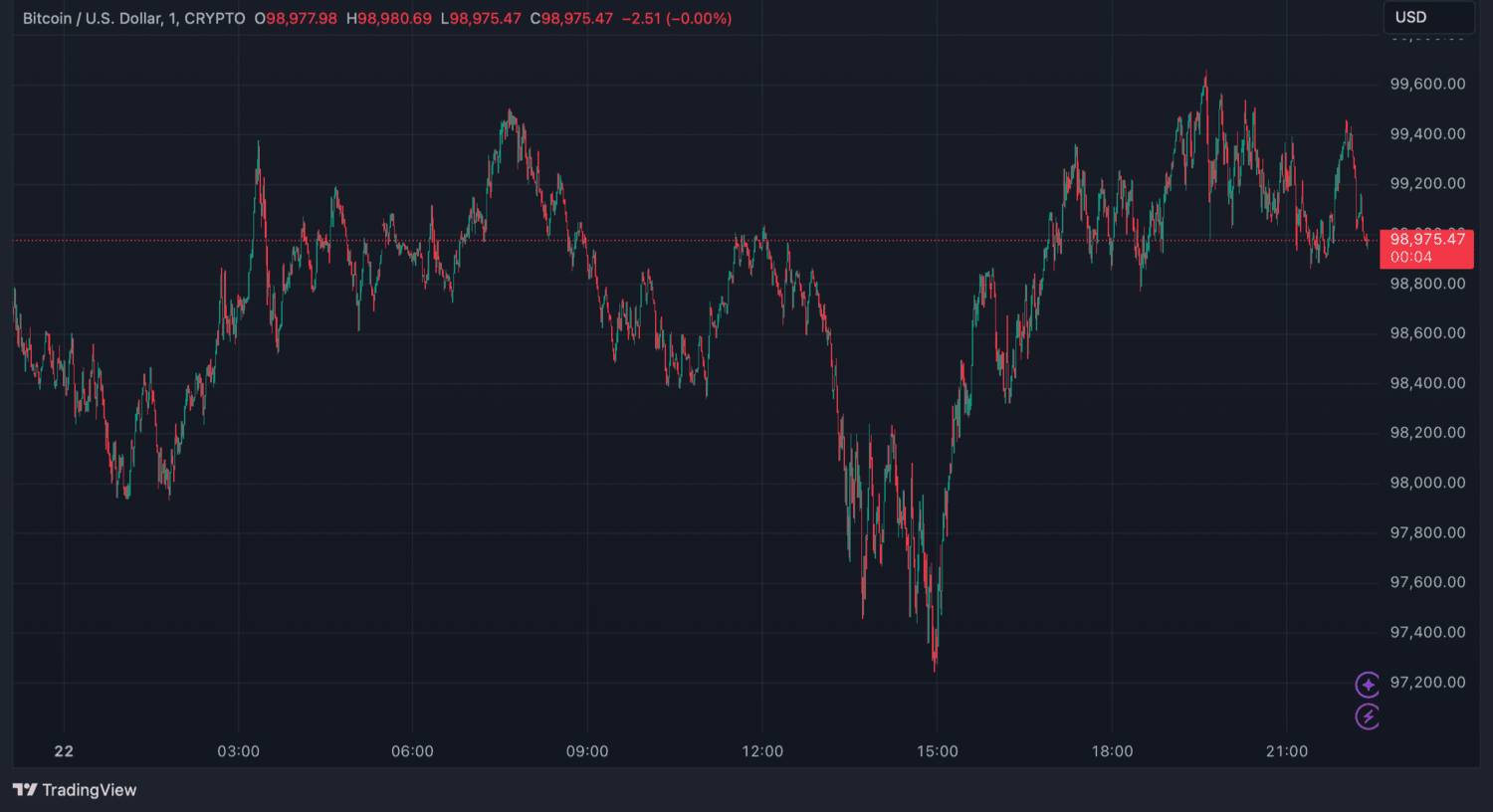Click the 18:00 time axis label

(x=1112, y=751)
